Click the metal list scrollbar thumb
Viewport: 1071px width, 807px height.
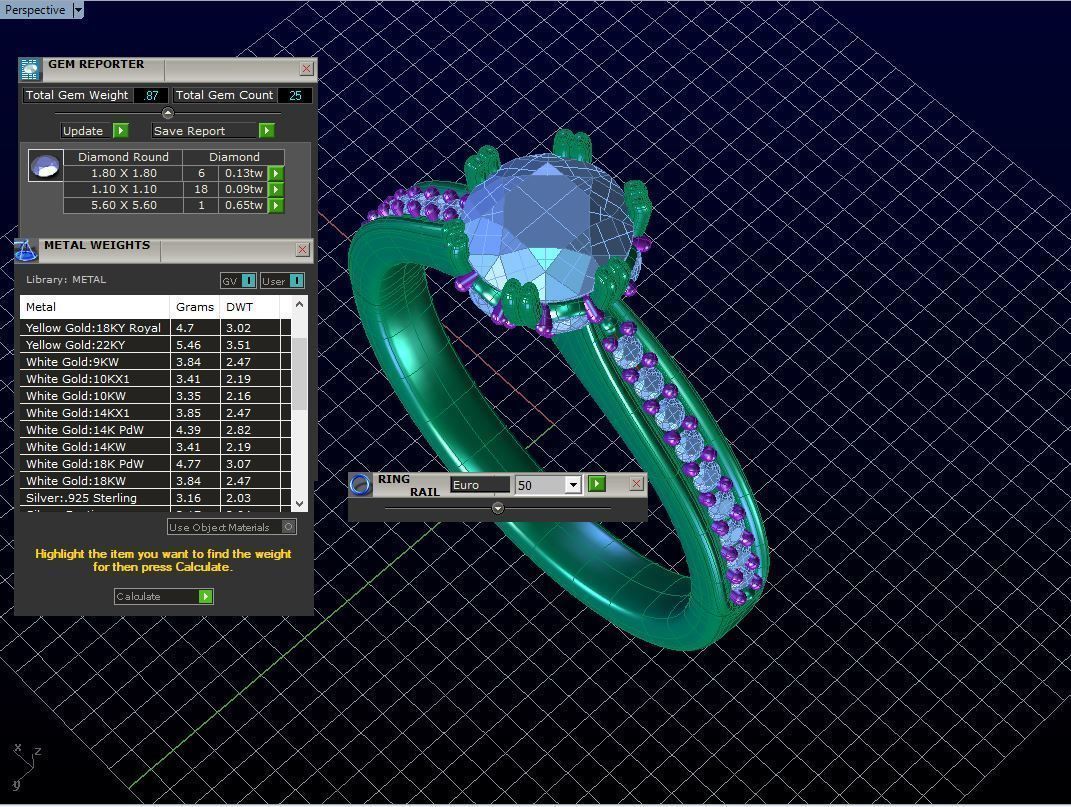point(299,373)
